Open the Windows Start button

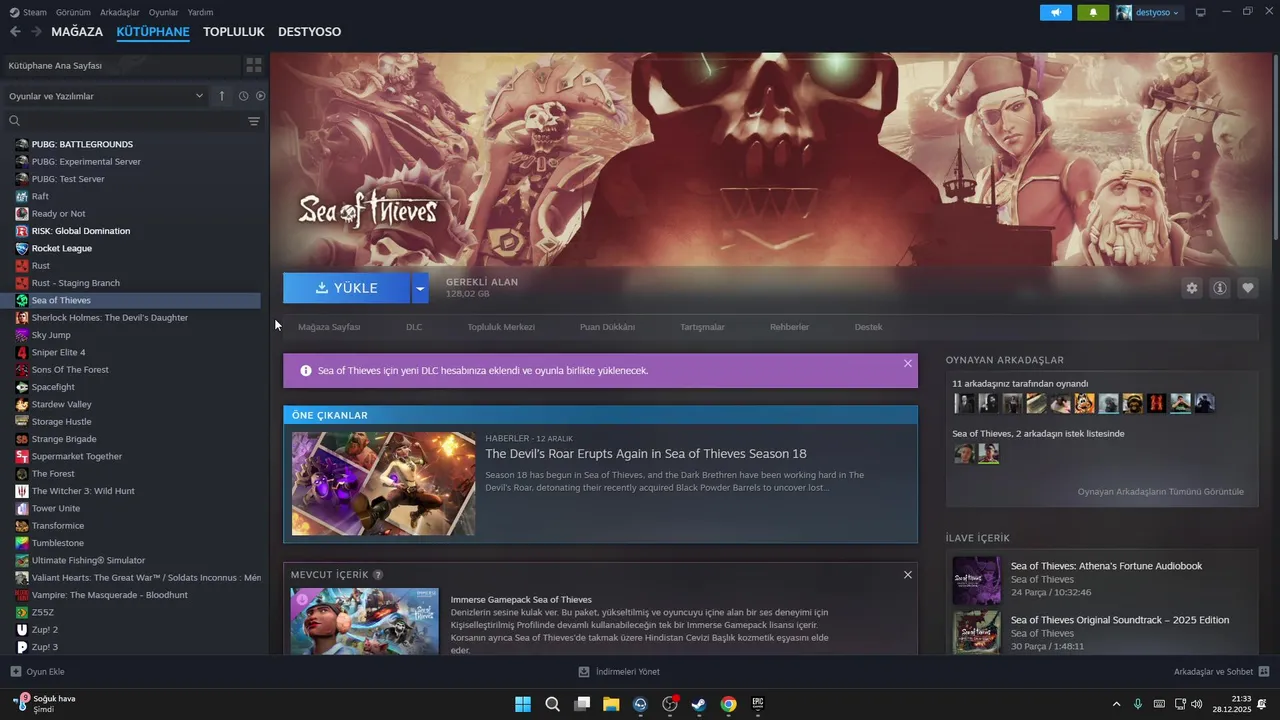523,704
